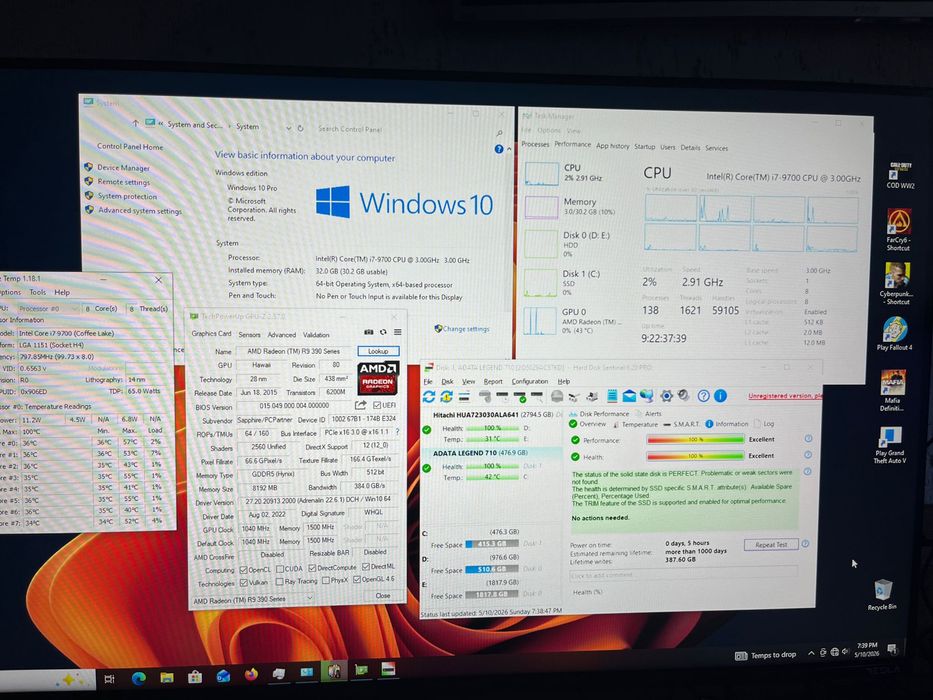Screen dimensions: 933x700
Task: Open the S.M.A.R.T. tab in Hard Disk Sentinel
Action: [x=681, y=424]
